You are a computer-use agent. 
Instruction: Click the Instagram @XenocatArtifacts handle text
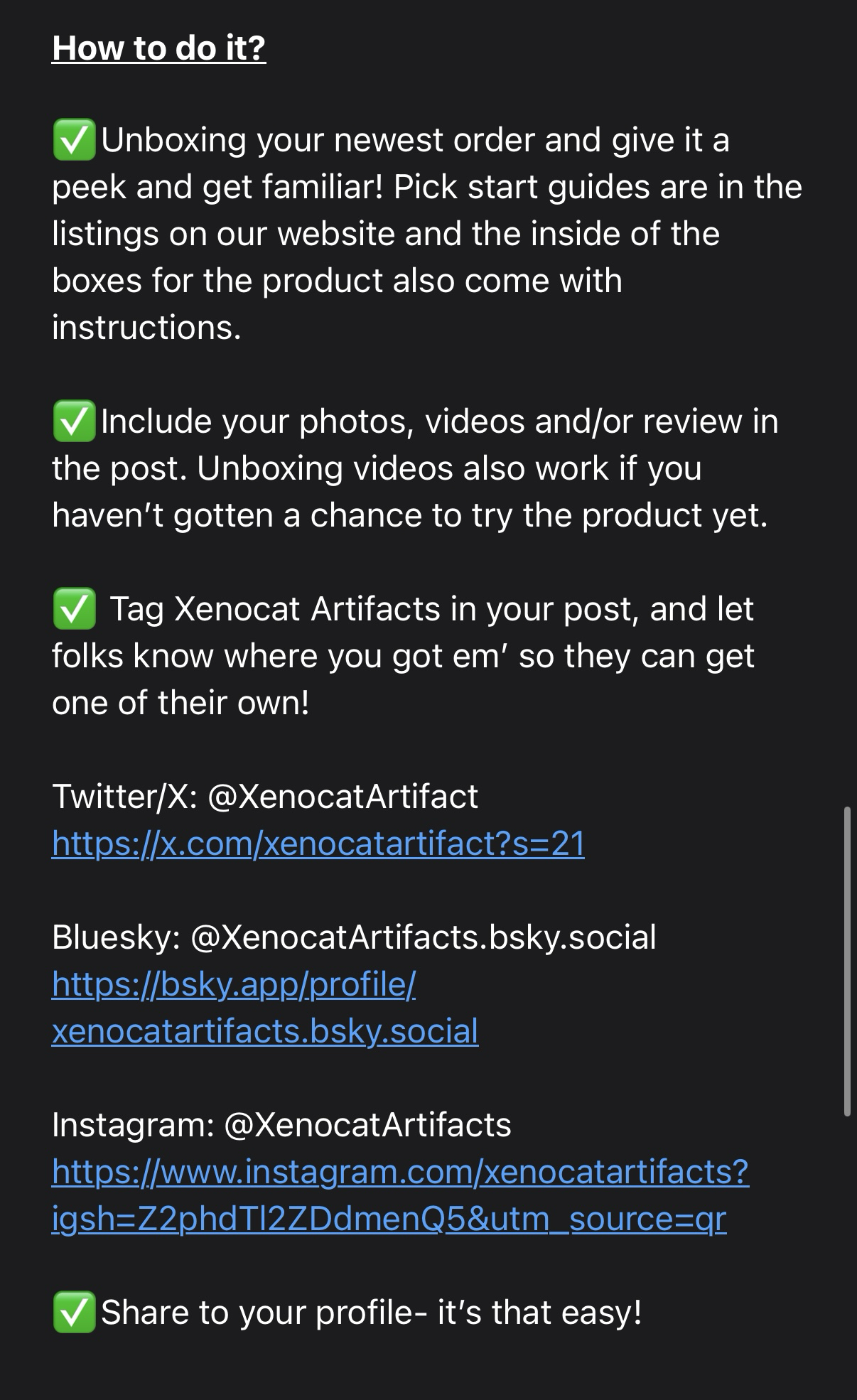click(x=367, y=1125)
